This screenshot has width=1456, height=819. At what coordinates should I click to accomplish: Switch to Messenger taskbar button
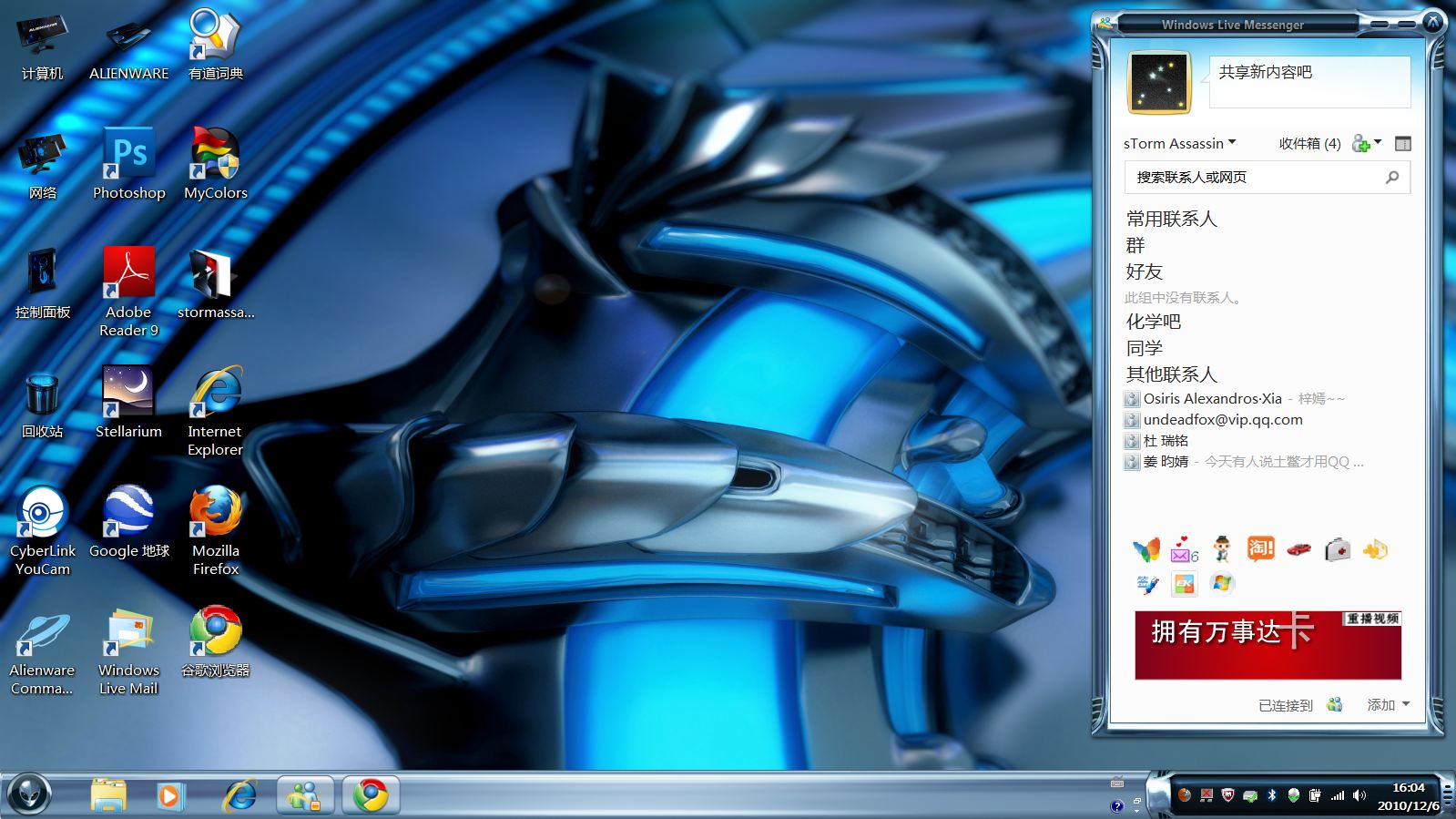tap(305, 795)
